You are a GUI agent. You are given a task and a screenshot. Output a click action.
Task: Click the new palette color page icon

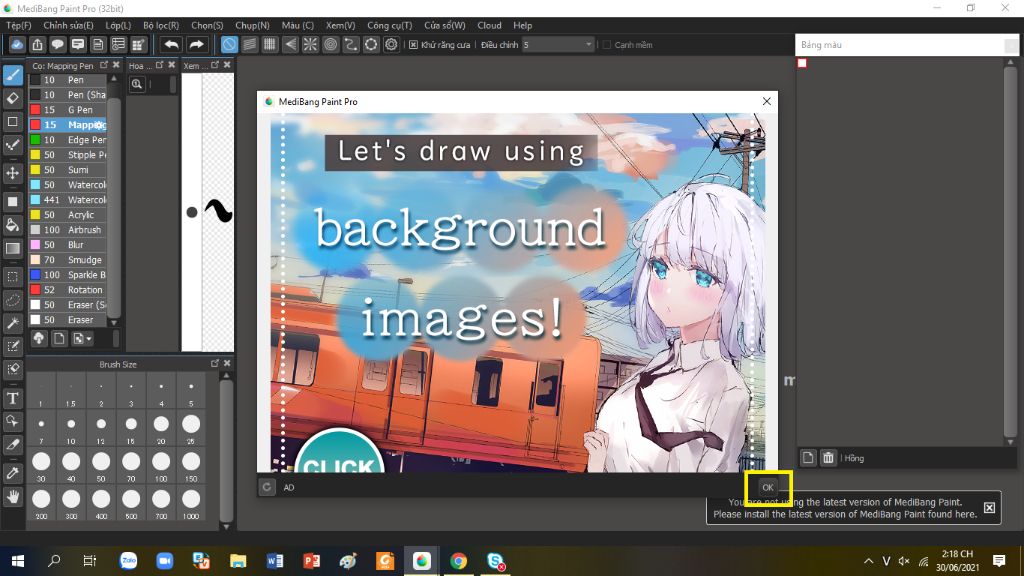808,458
